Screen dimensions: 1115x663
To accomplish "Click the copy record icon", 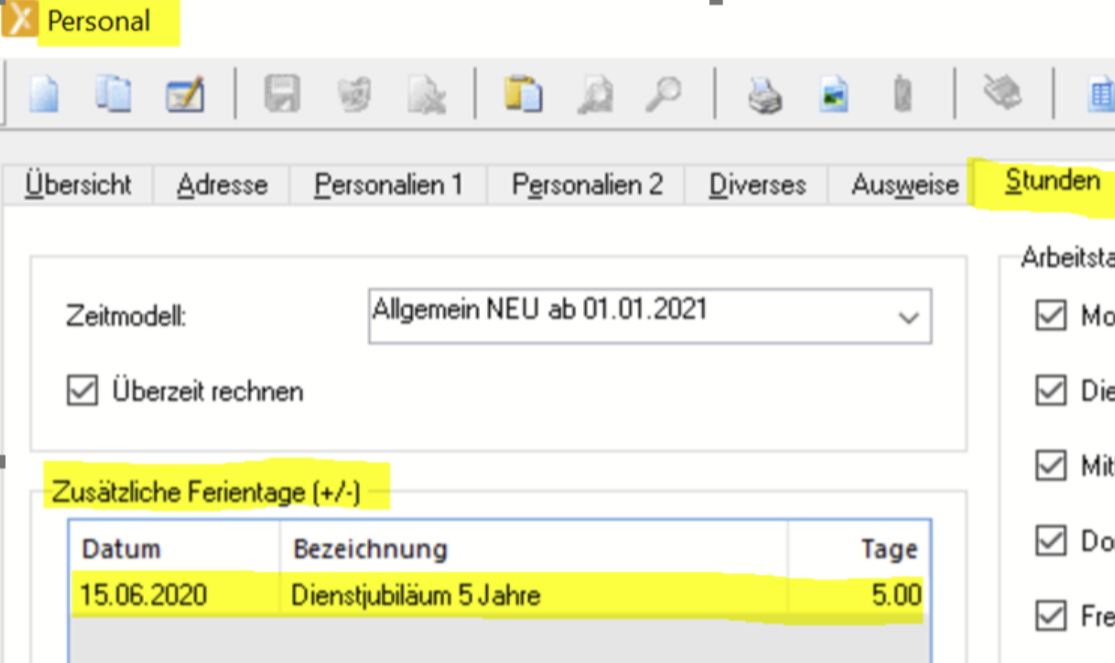I will [113, 94].
